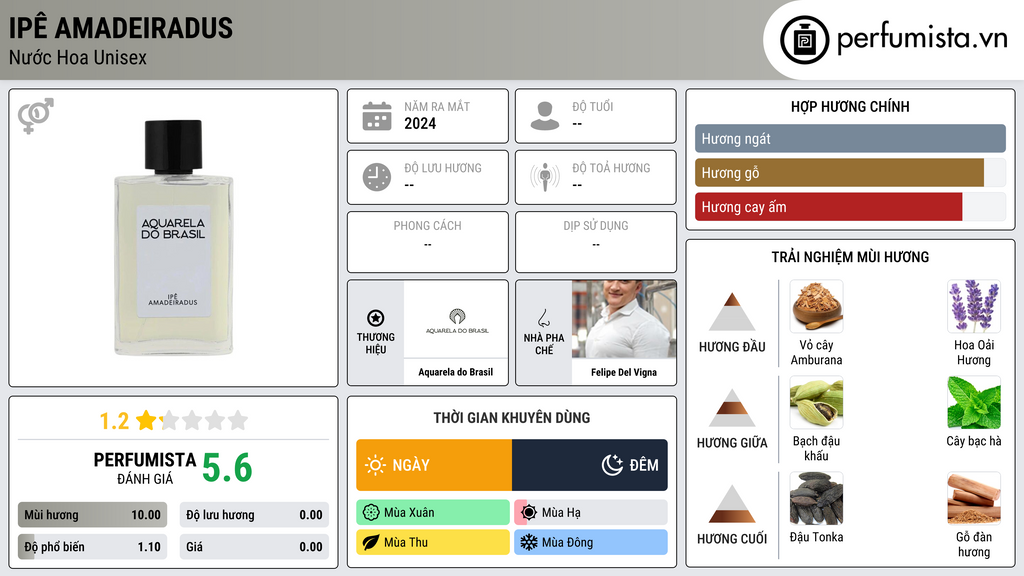Click the Phong cách card
The image size is (1024, 576).
click(428, 242)
